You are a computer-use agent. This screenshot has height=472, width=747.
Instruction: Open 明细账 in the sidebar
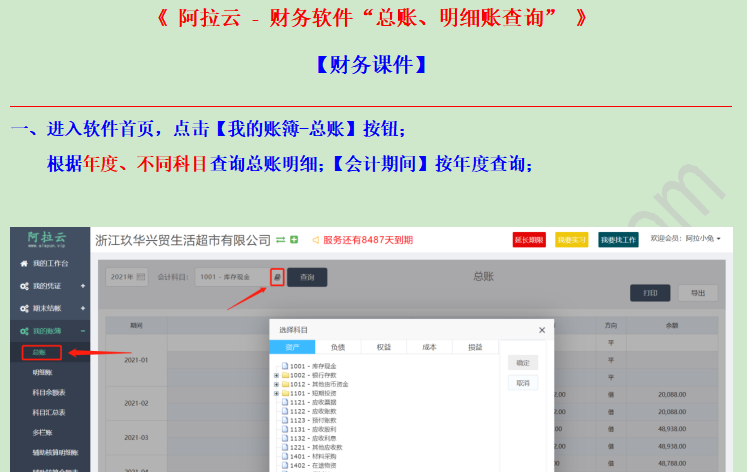42,372
